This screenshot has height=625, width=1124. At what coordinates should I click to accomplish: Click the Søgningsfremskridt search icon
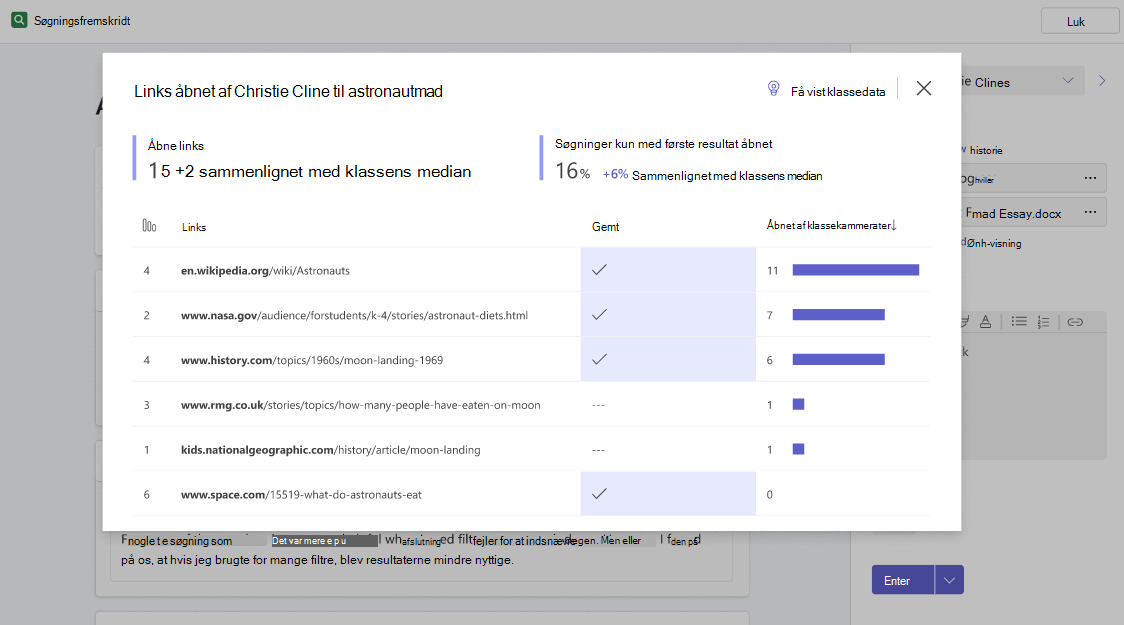coord(19,20)
